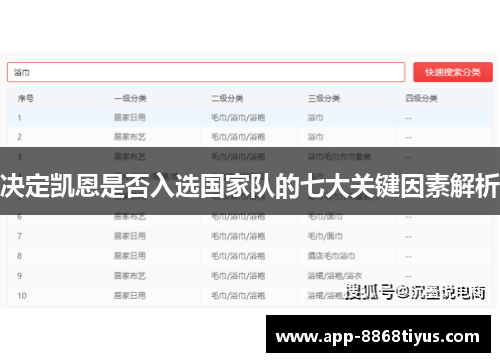Screen dimensions: 500x362
Task: Click the 三级分类 column header
Action: 324,98
